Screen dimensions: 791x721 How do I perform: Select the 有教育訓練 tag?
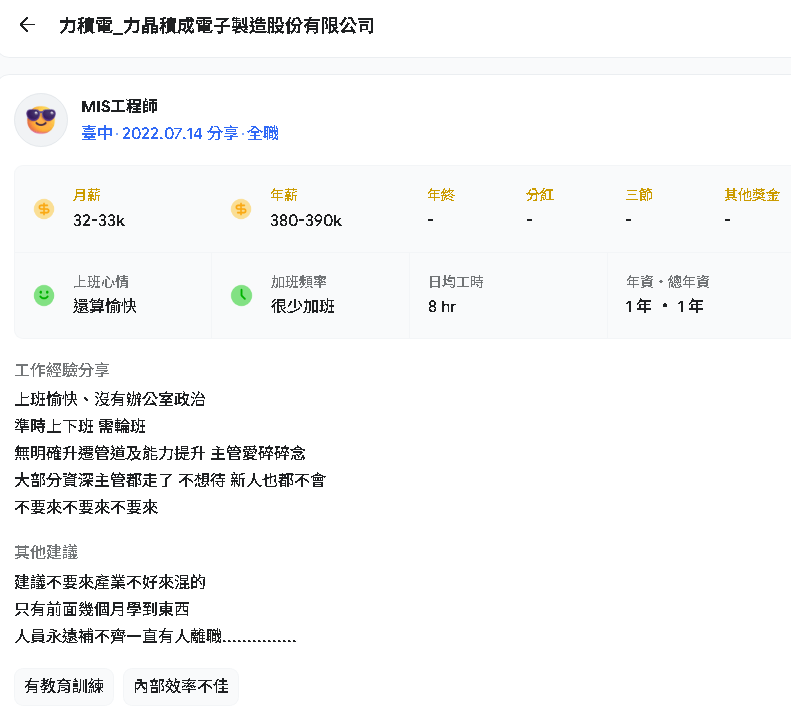[x=64, y=686]
